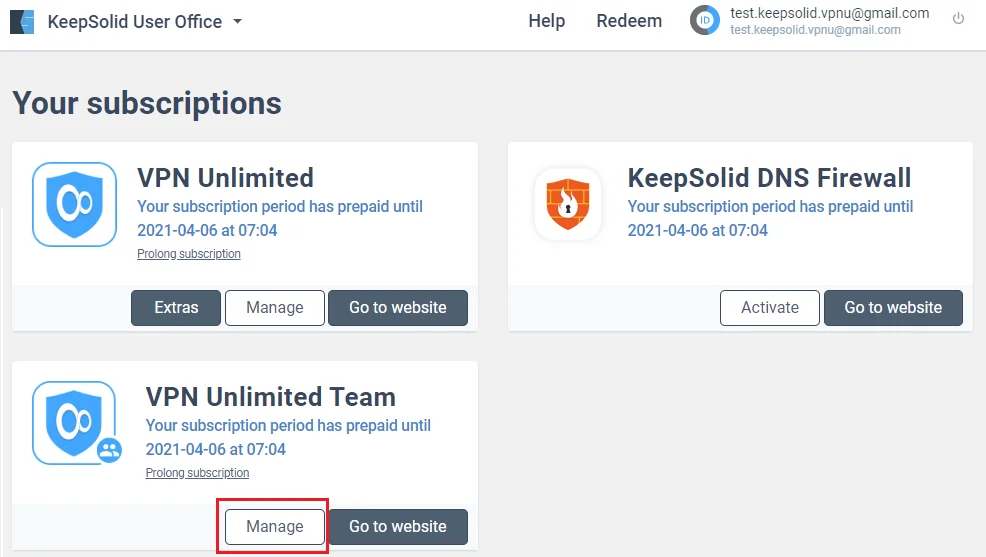This screenshot has height=557, width=986.
Task: Click Manage under VPN Unlimited
Action: click(x=275, y=307)
